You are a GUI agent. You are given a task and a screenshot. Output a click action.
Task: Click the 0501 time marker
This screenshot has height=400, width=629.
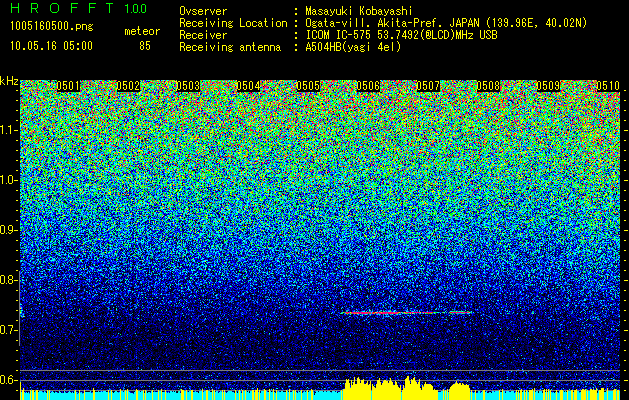(68, 86)
